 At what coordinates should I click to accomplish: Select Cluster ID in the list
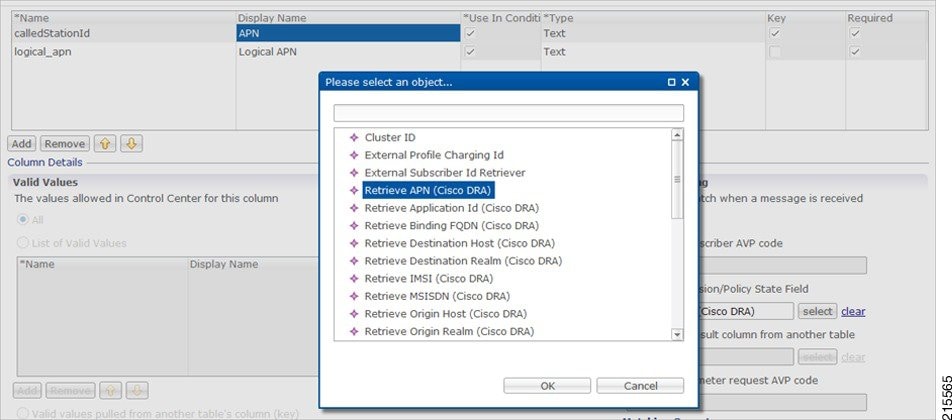pyautogui.click(x=390, y=138)
